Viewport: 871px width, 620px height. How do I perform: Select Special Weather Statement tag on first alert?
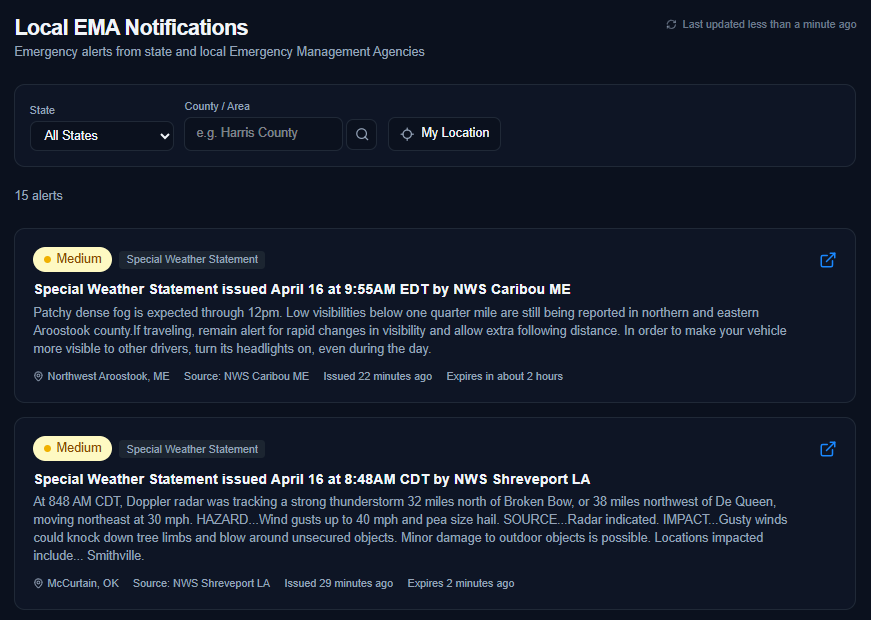click(x=192, y=259)
